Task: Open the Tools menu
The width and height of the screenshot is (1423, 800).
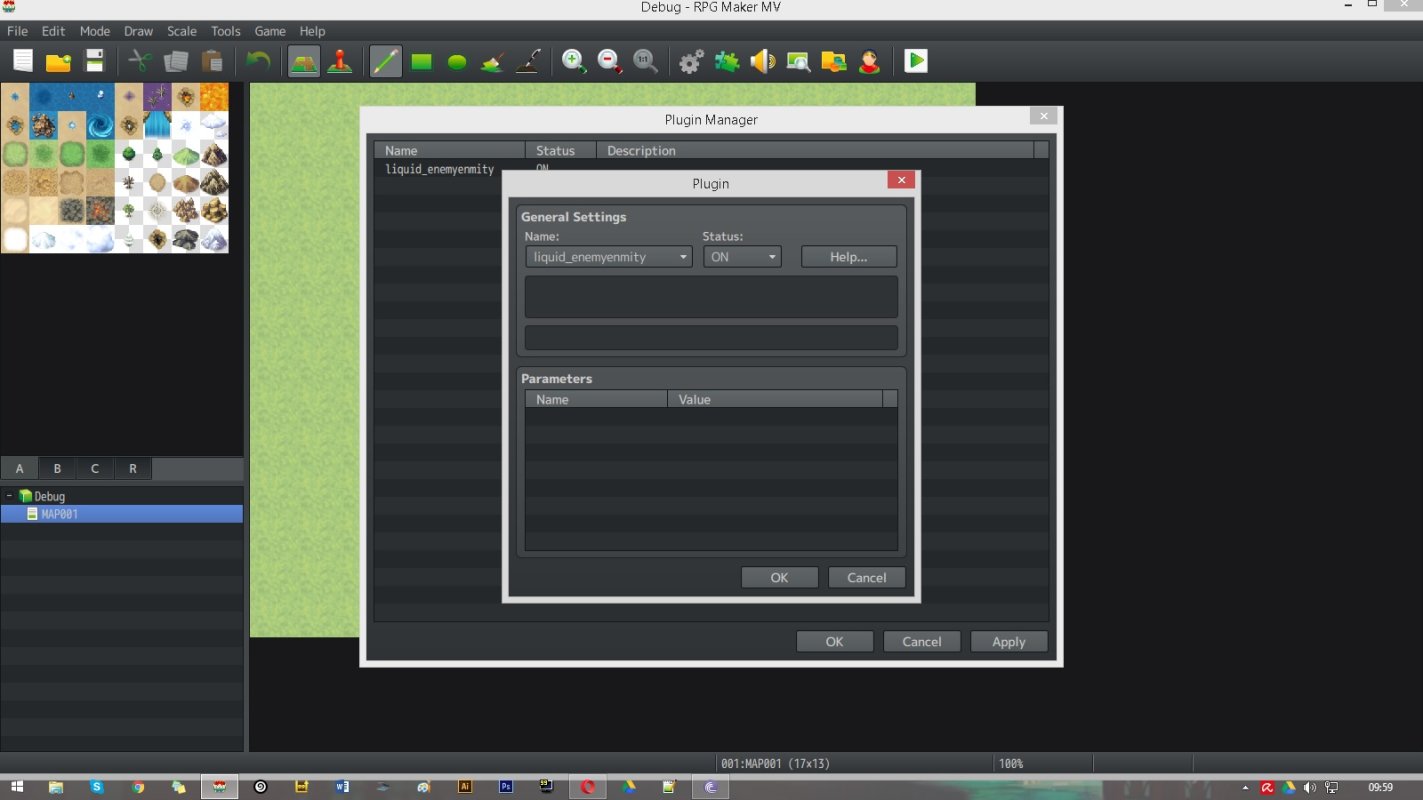Action: tap(226, 31)
